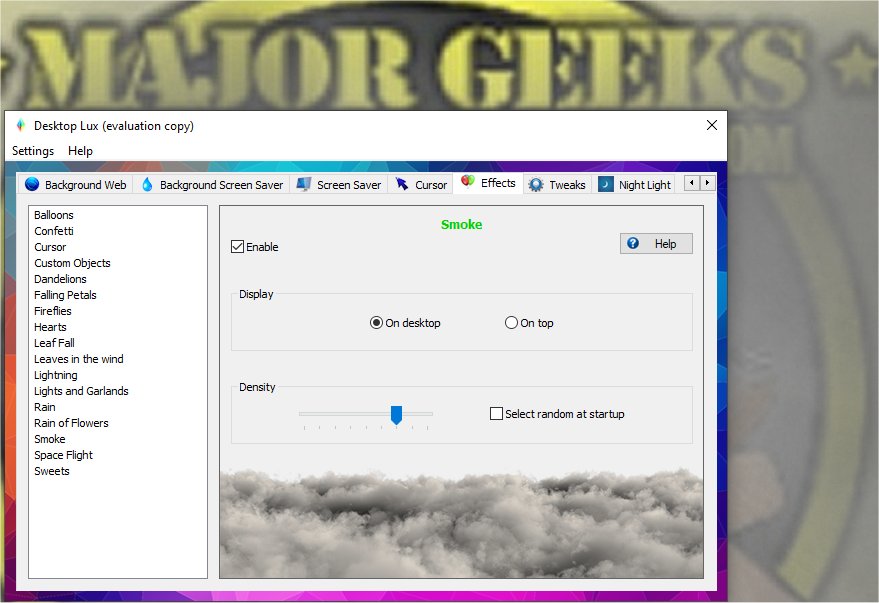Select the On desktop radio button
This screenshot has width=879, height=603.
[376, 323]
